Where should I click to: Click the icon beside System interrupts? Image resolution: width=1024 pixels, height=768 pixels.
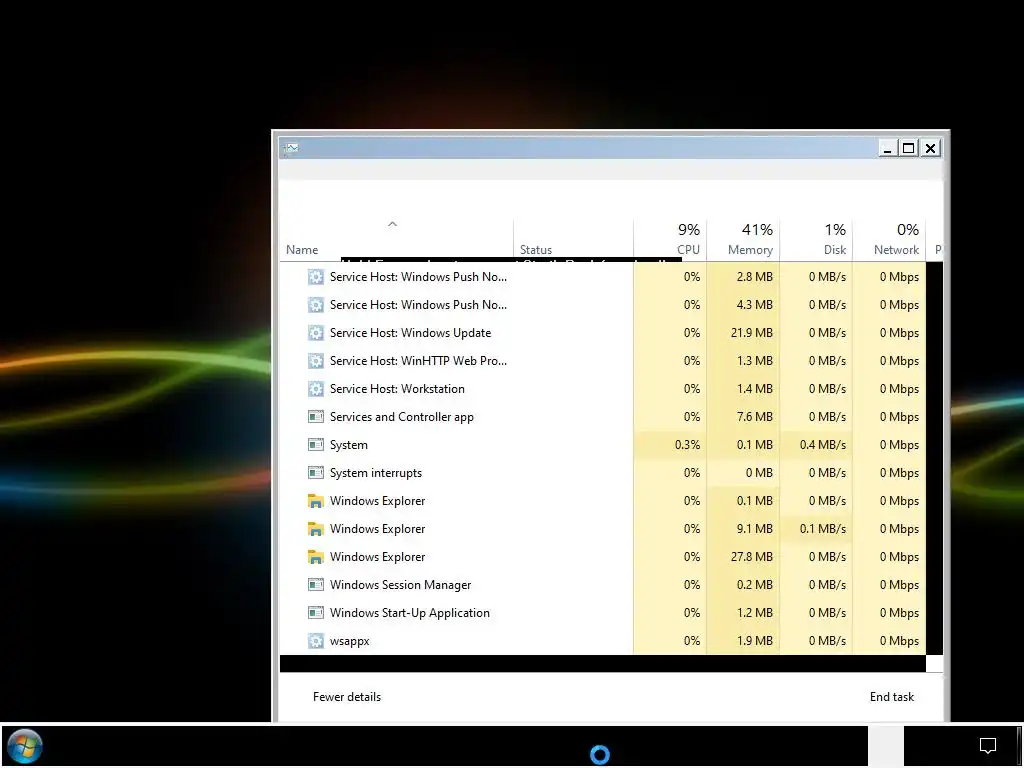coord(316,473)
